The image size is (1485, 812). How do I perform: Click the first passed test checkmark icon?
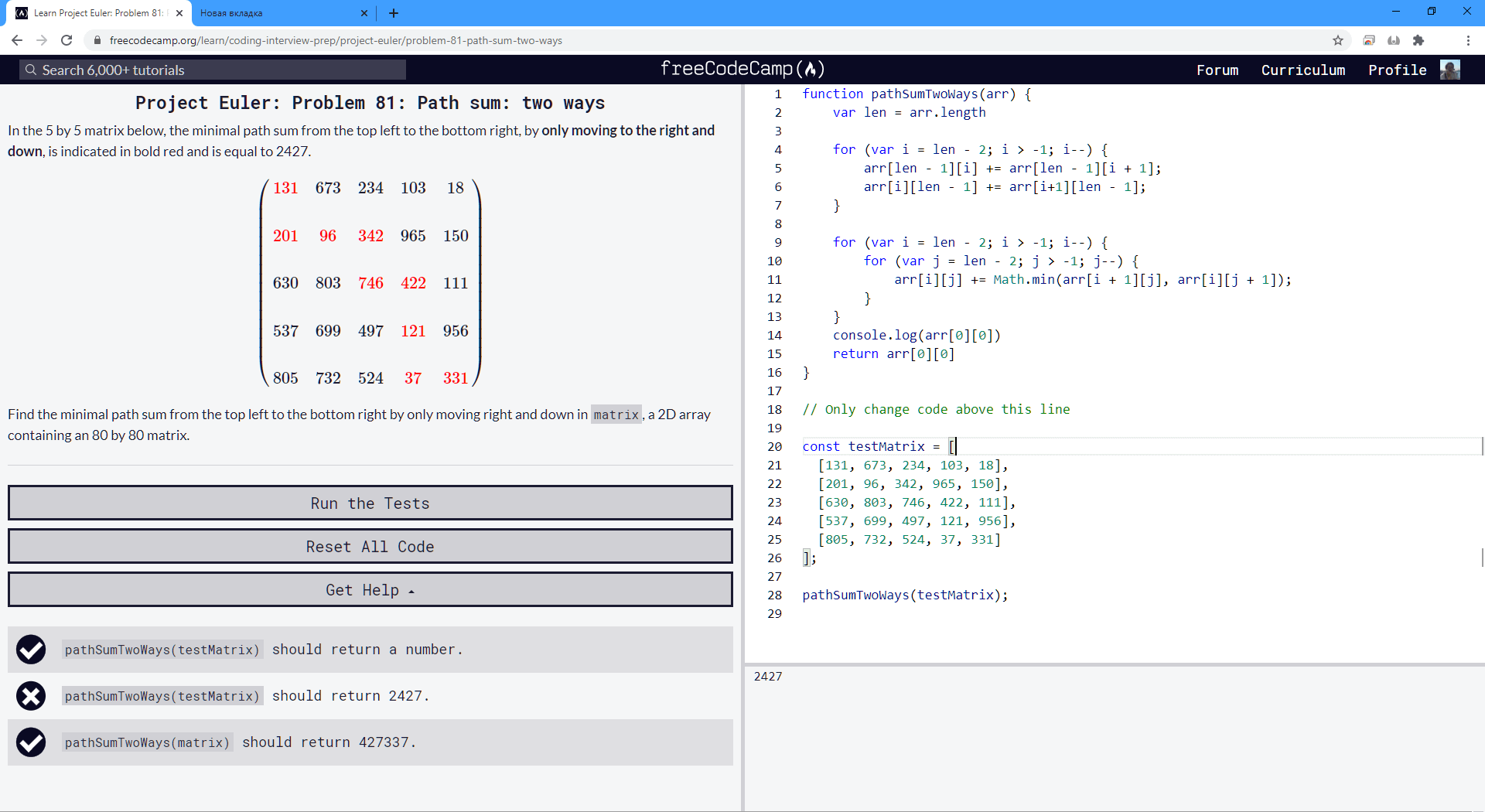click(x=31, y=650)
